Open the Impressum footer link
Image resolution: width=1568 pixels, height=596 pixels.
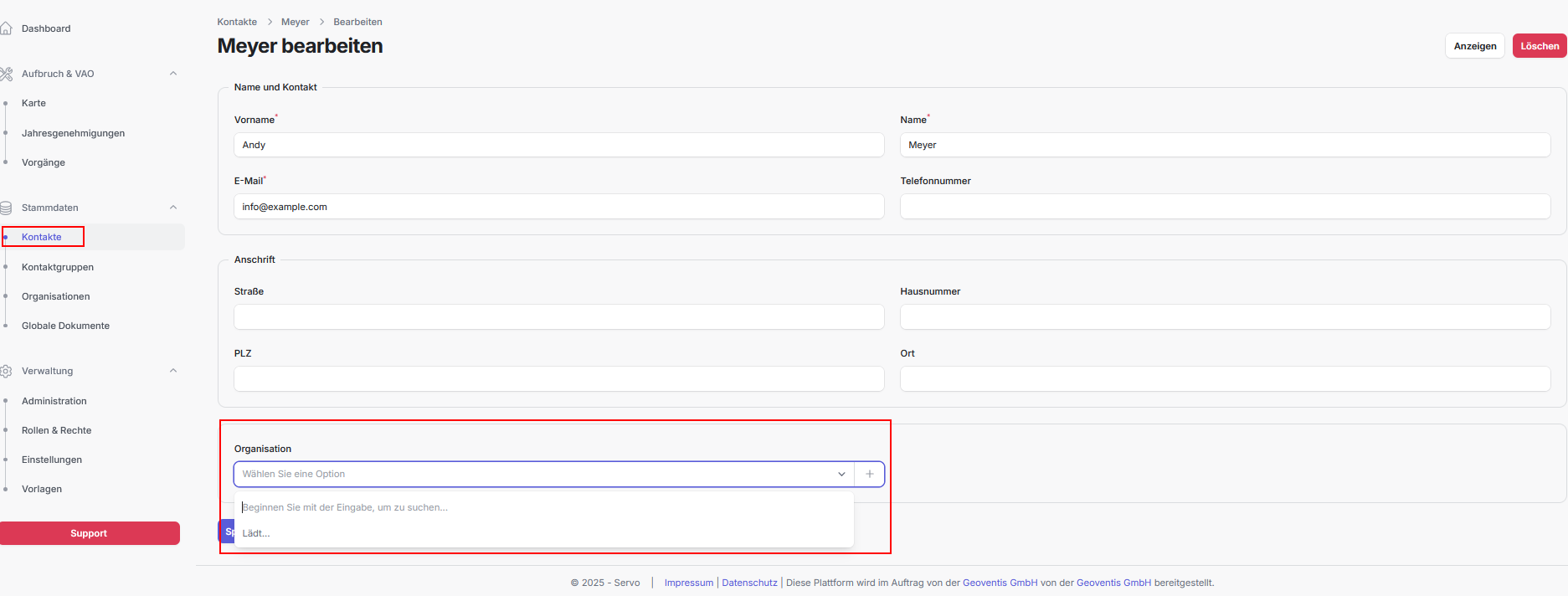click(688, 583)
